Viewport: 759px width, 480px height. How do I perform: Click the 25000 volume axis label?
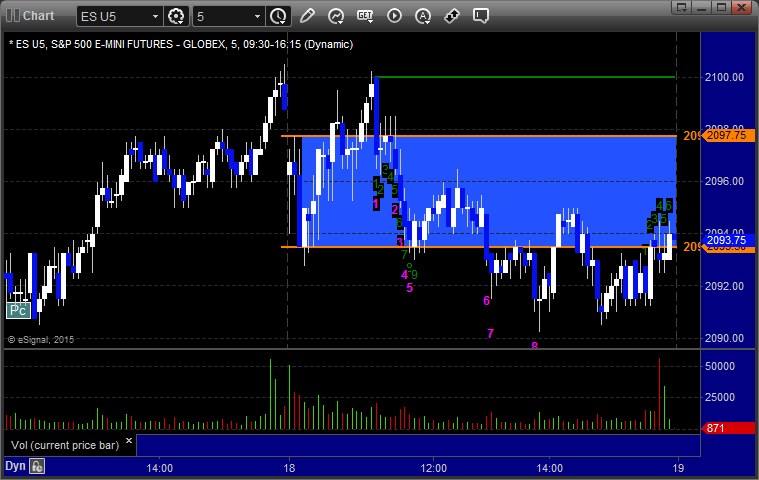click(x=720, y=397)
